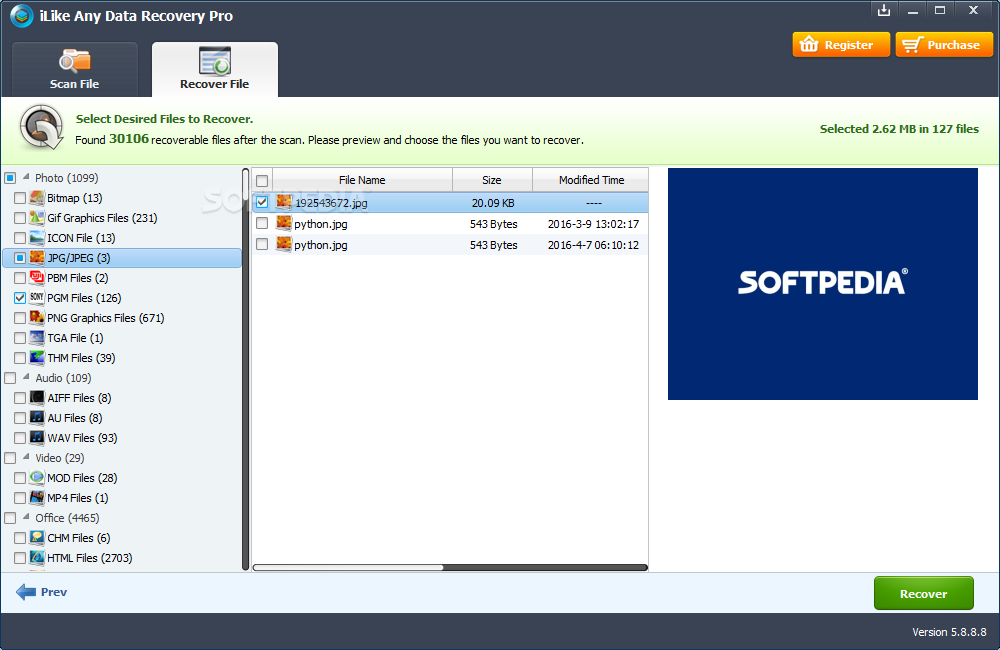The width and height of the screenshot is (1000, 650).
Task: Click icon of python.jpg modified 2016-3-9
Action: point(284,223)
